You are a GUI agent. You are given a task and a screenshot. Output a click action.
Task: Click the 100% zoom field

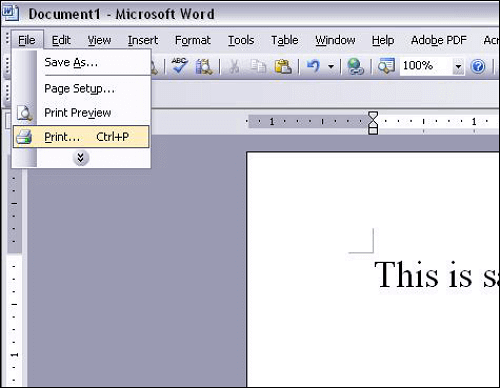tap(426, 66)
